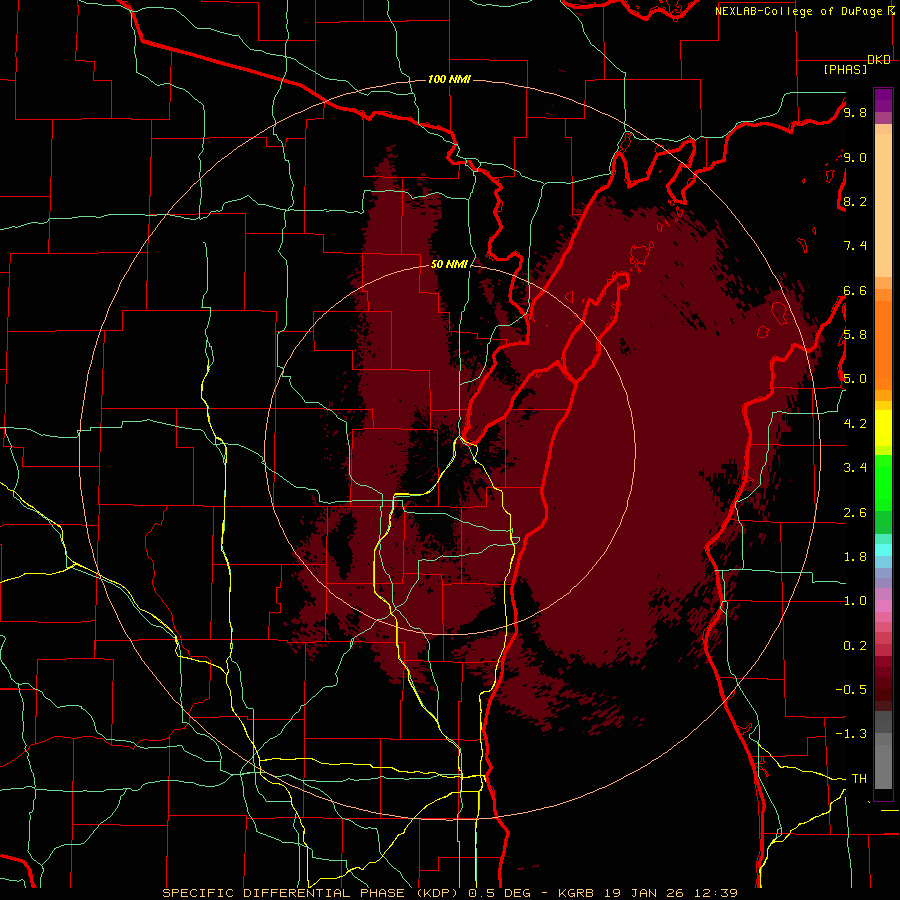Click the dark orange segment of the color bar
900x900 pixels.
tap(883, 346)
